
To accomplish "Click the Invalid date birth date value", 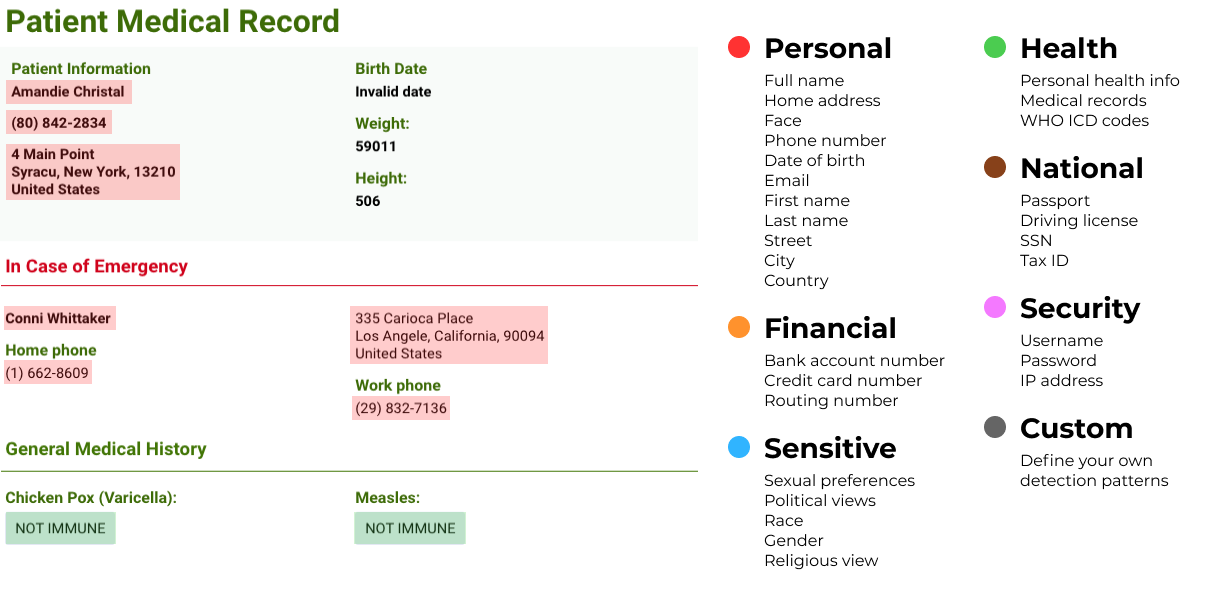I will (393, 92).
